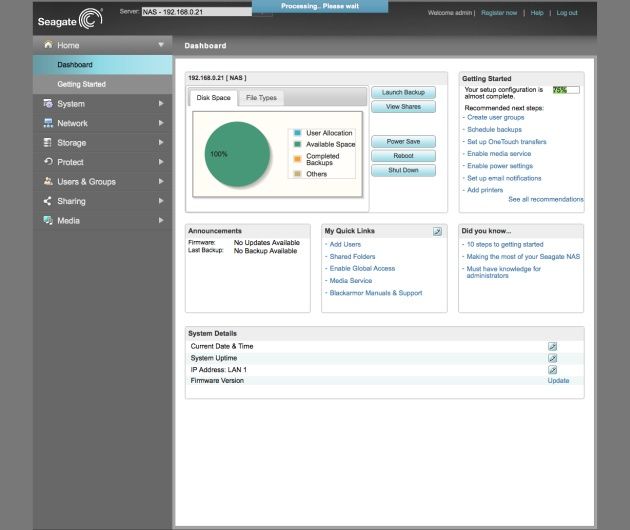
Task: Click the Users & Groups icon
Action: point(48,181)
